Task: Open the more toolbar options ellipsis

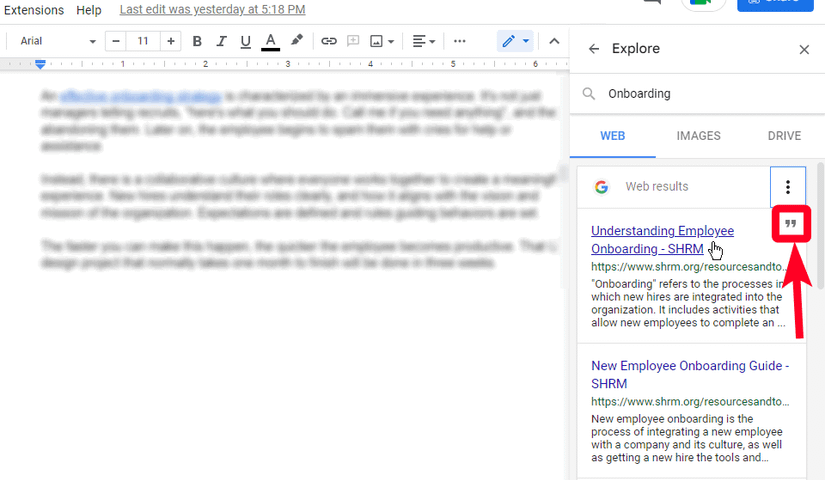Action: coord(460,41)
